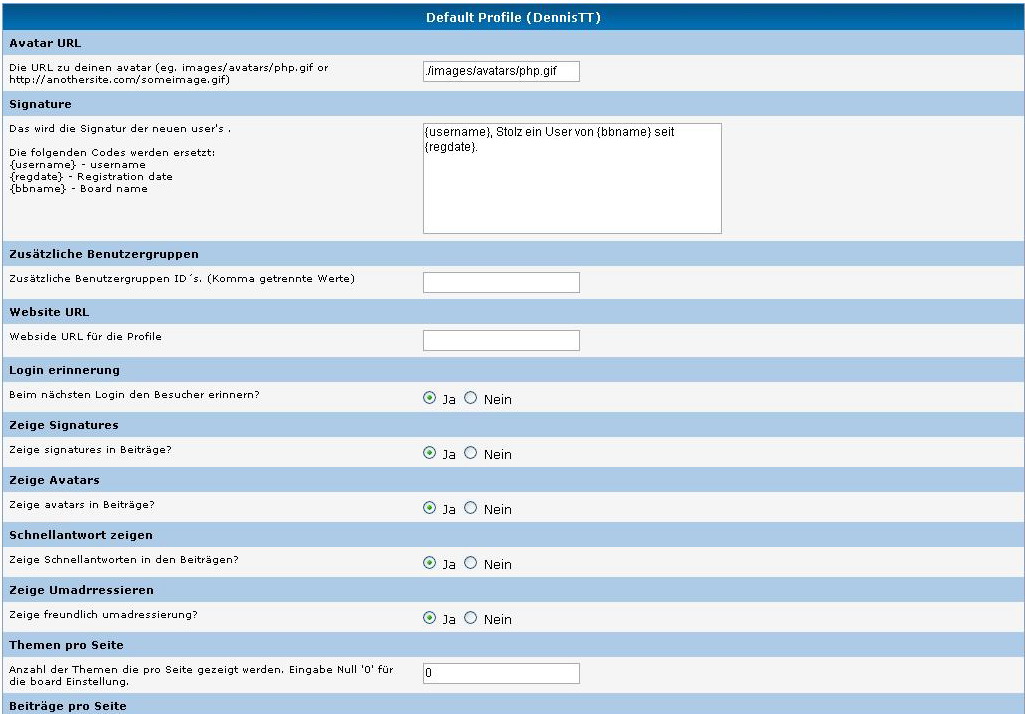
Task: Click 'Die folgenden Codes werden ersetzt:' text
Action: 112,153
